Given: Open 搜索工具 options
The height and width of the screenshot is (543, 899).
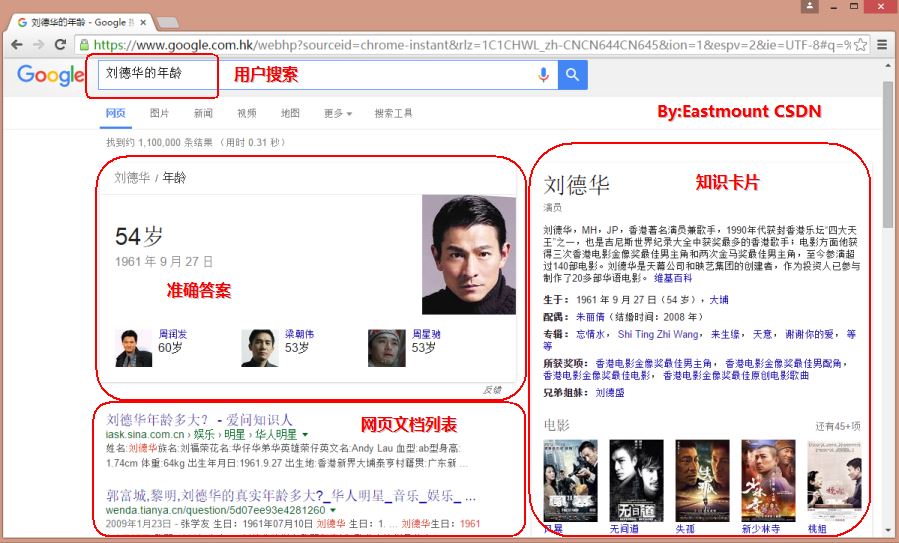Looking at the screenshot, I should pos(393,113).
